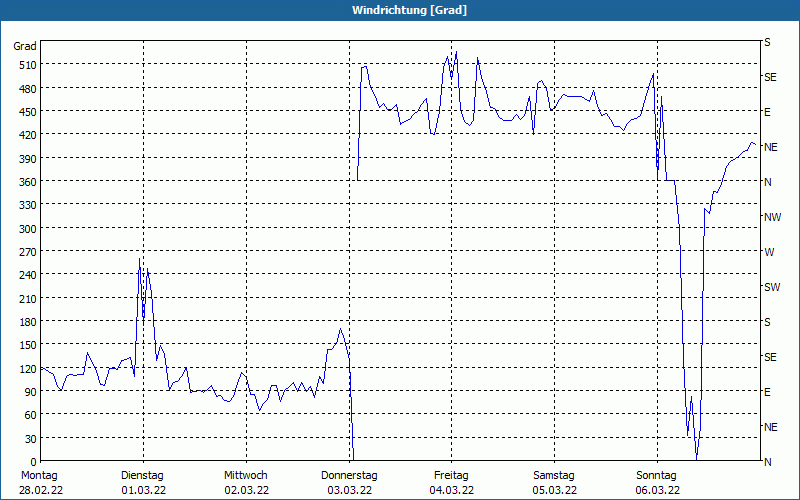800x500 pixels.
Task: Select the '360' y-axis value
Action: 28,182
